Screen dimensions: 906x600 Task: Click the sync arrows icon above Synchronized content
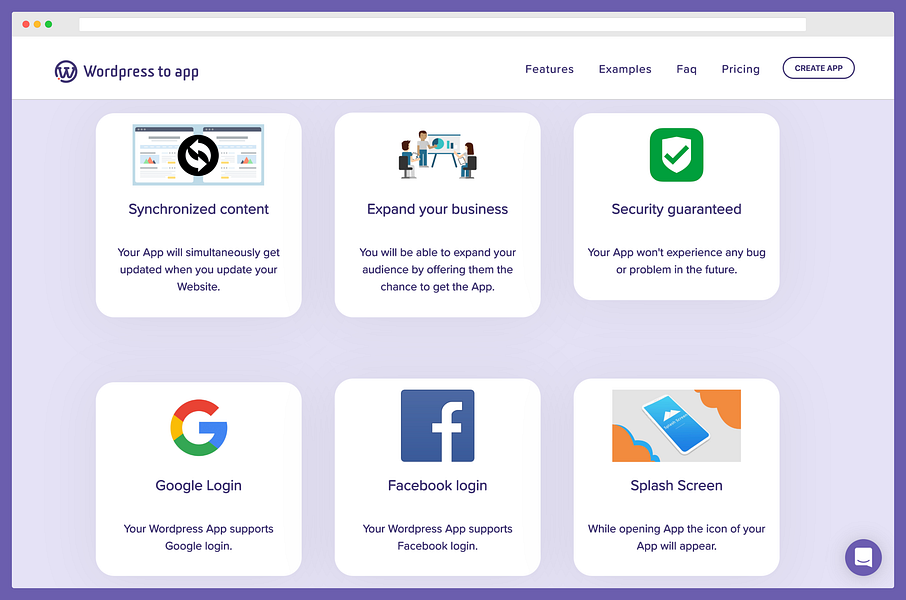point(197,155)
